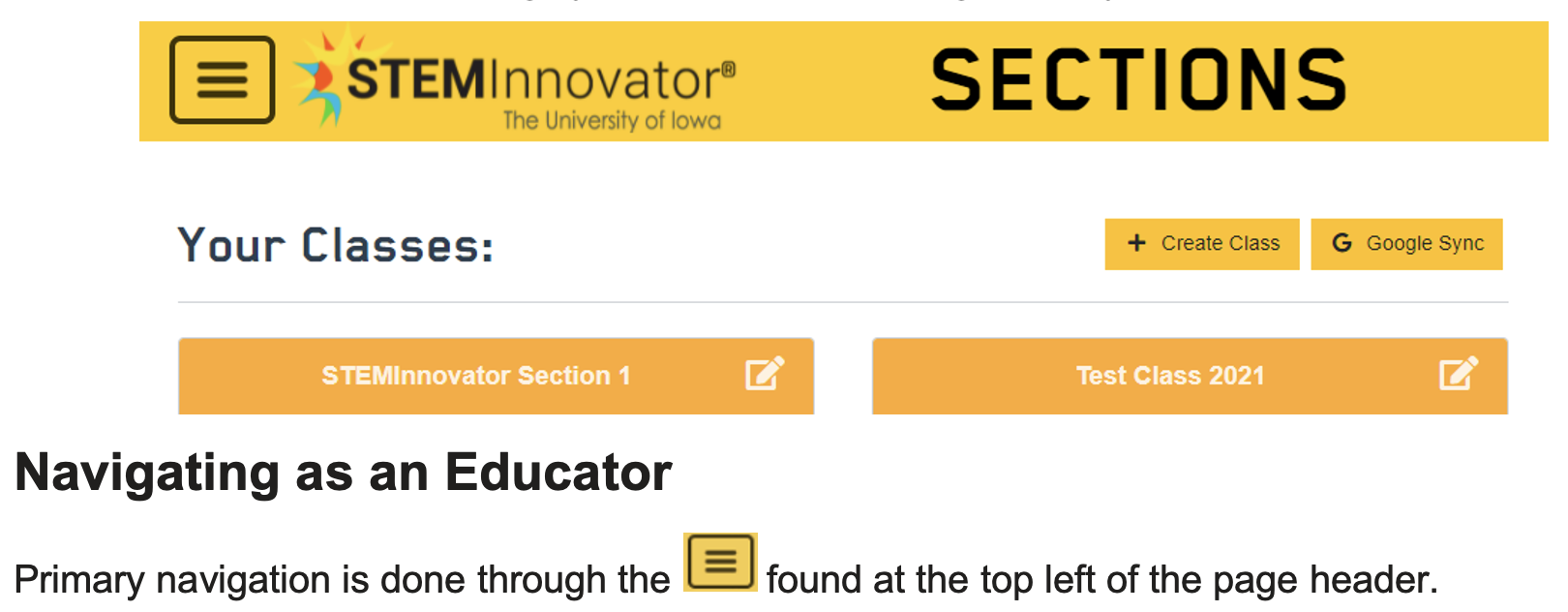Viewport: 1568px width, 612px height.
Task: Click the SECTIONS page title
Action: (1137, 80)
